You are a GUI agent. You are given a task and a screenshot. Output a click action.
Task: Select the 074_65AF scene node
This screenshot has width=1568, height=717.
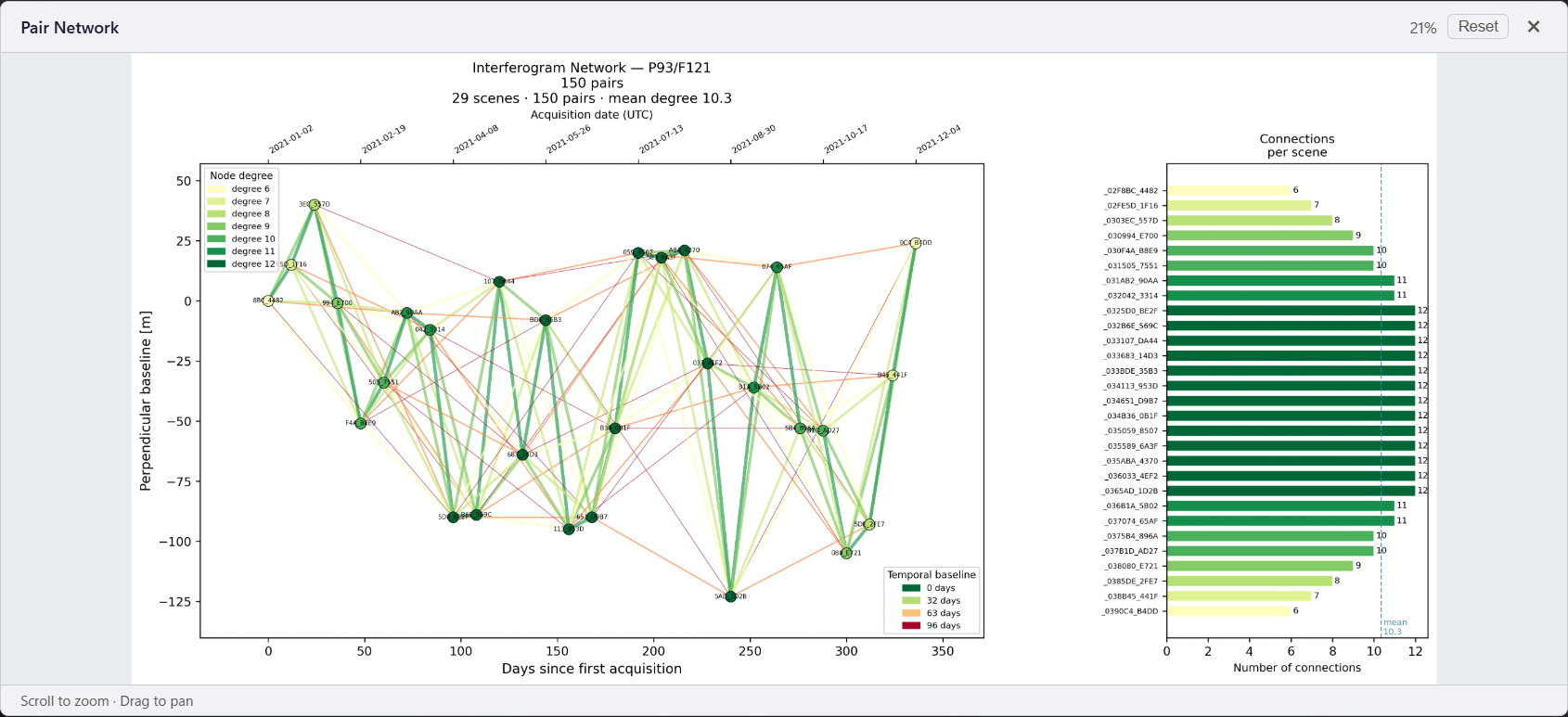point(778,267)
